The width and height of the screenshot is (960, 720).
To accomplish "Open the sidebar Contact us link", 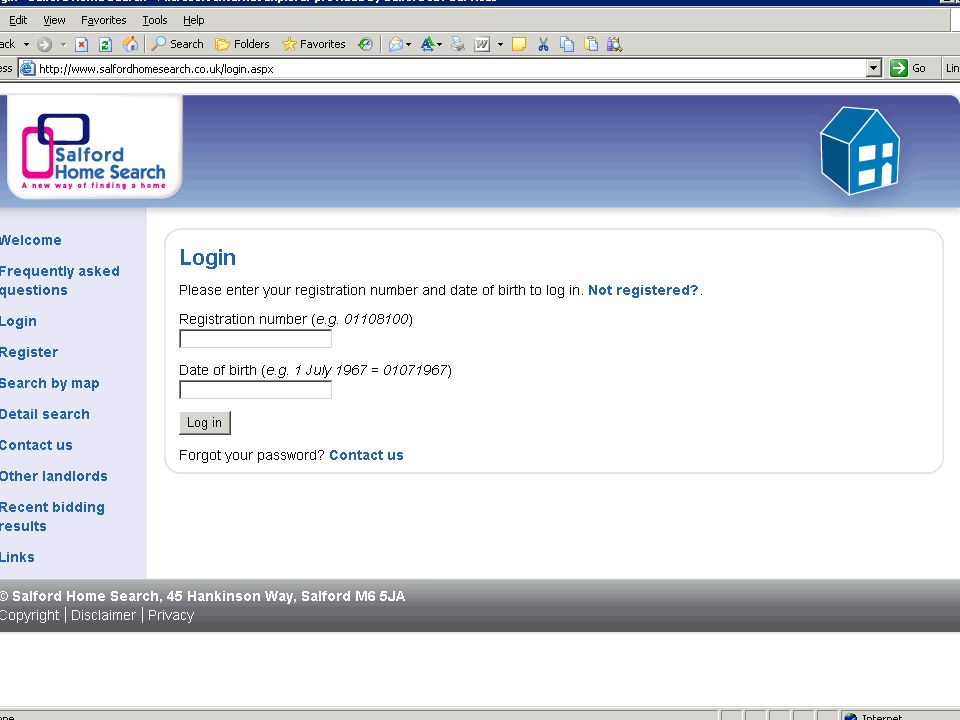I will [36, 445].
